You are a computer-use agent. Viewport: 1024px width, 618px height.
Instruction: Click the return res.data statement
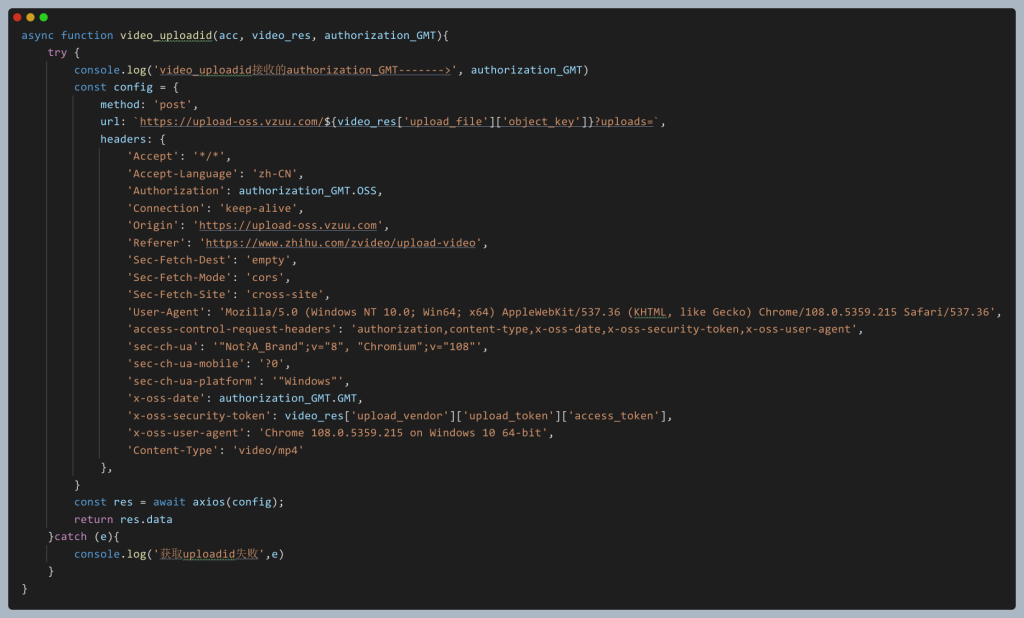point(123,519)
